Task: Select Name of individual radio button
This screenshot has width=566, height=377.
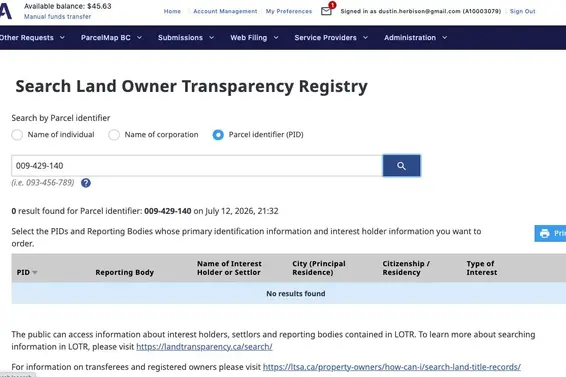Action: pyautogui.click(x=17, y=135)
